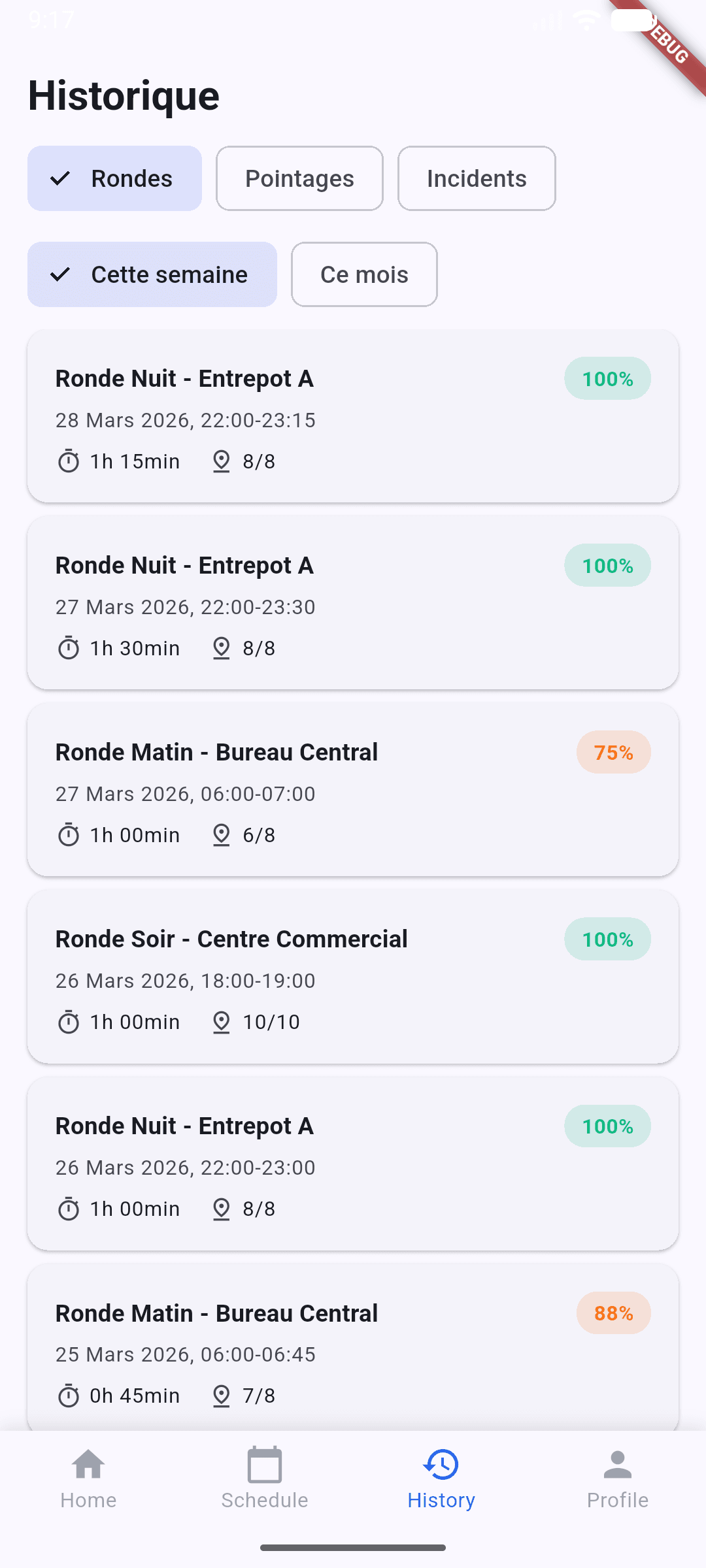The width and height of the screenshot is (706, 1568).
Task: Deselect the Rondes filter chip
Action: coord(114,178)
